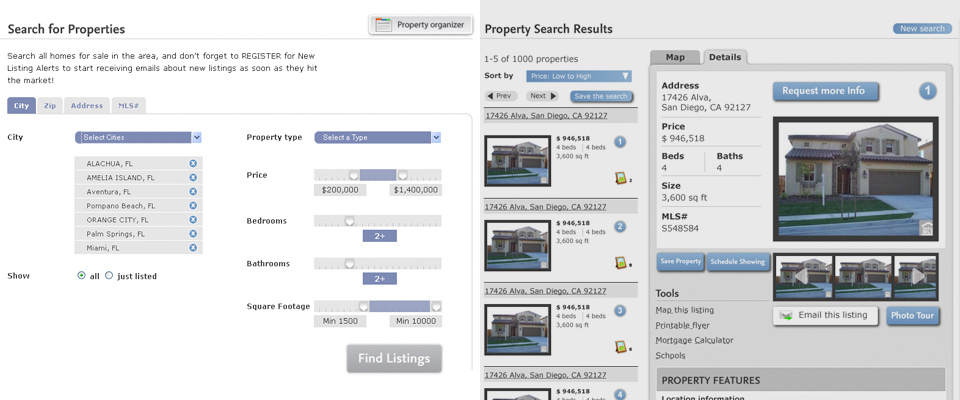This screenshot has width=960, height=400.
Task: Open first listing house thumbnail
Action: tap(517, 160)
